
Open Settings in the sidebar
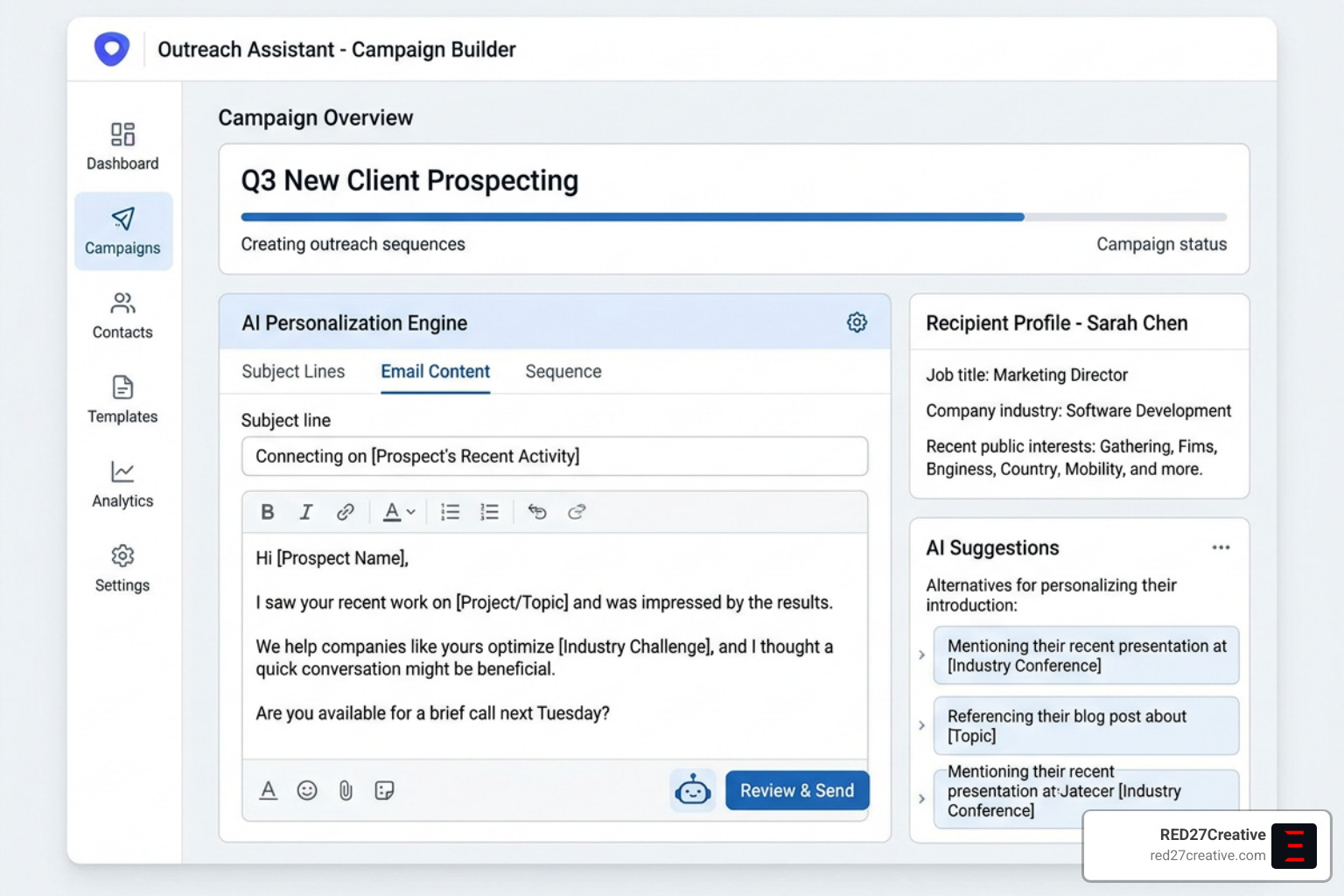pos(122,569)
